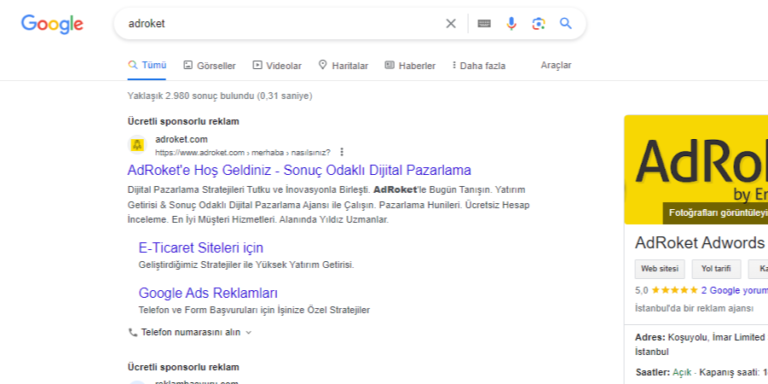Start voice search with microphone icon
The image size is (768, 384).
(511, 24)
